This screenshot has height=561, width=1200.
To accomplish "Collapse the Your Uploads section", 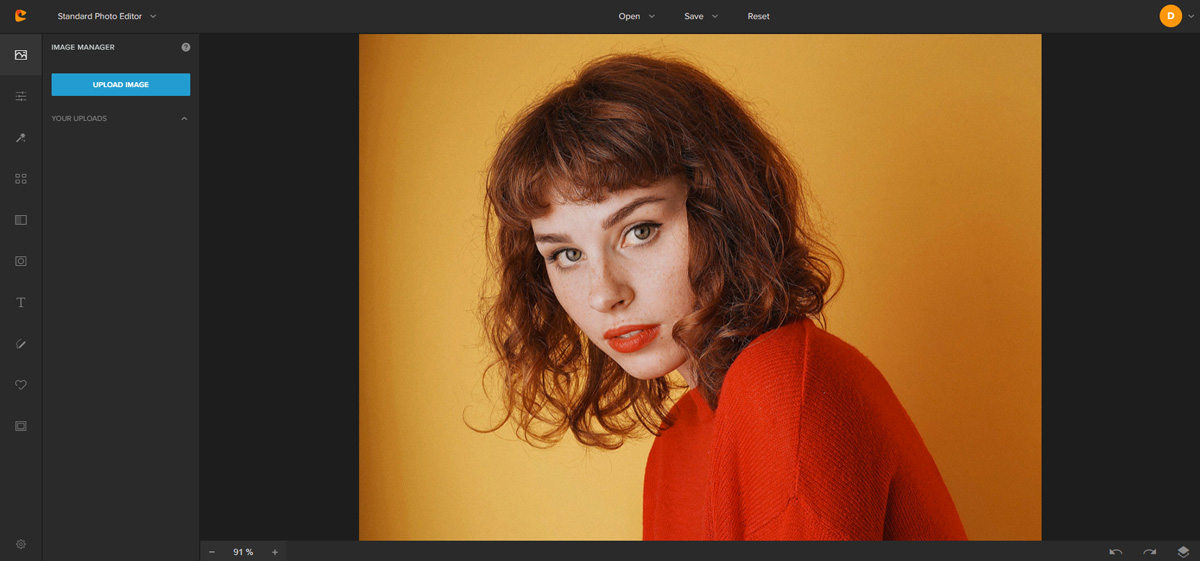I will pos(184,119).
